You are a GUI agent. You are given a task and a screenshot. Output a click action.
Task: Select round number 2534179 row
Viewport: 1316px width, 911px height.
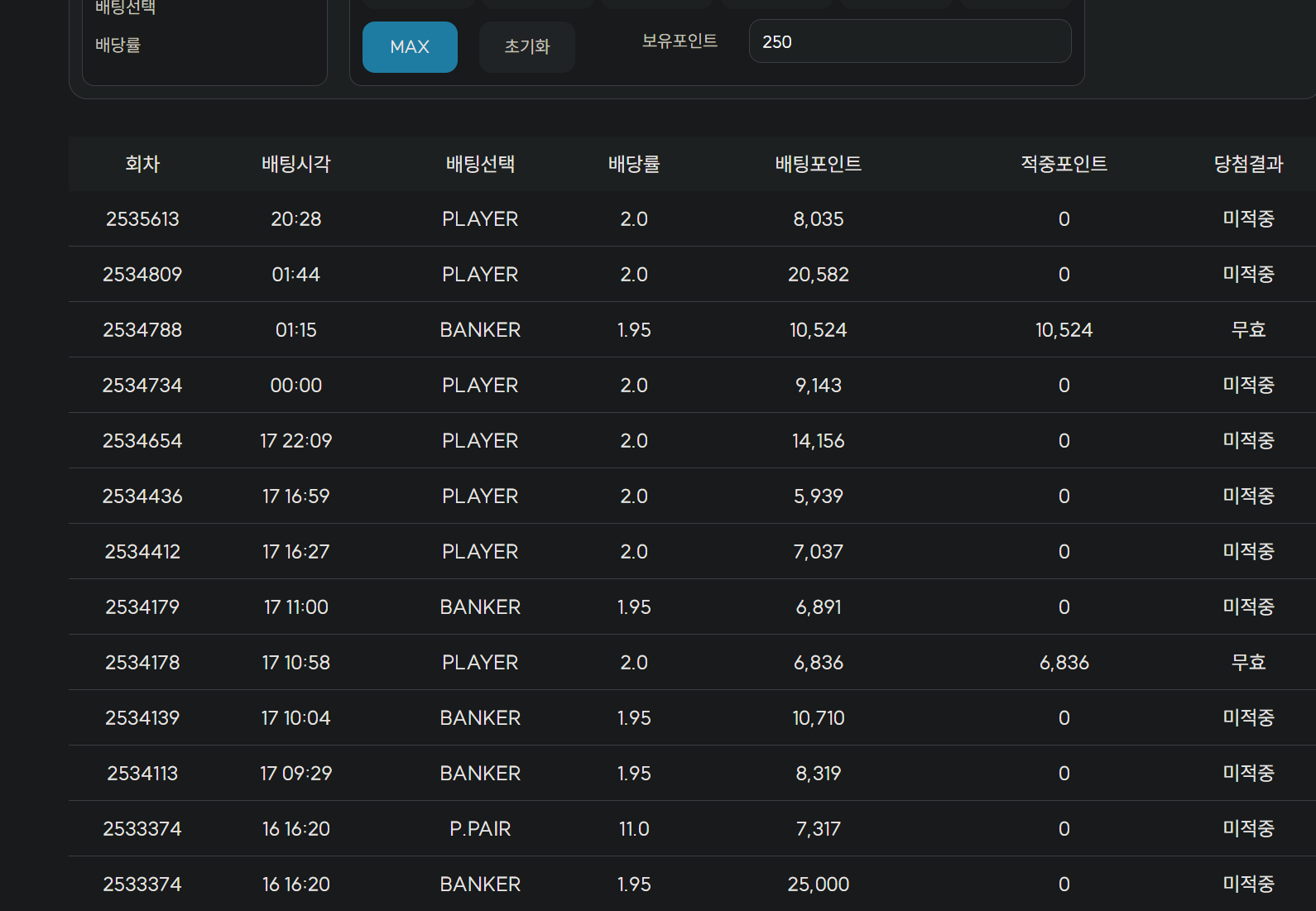pos(142,607)
